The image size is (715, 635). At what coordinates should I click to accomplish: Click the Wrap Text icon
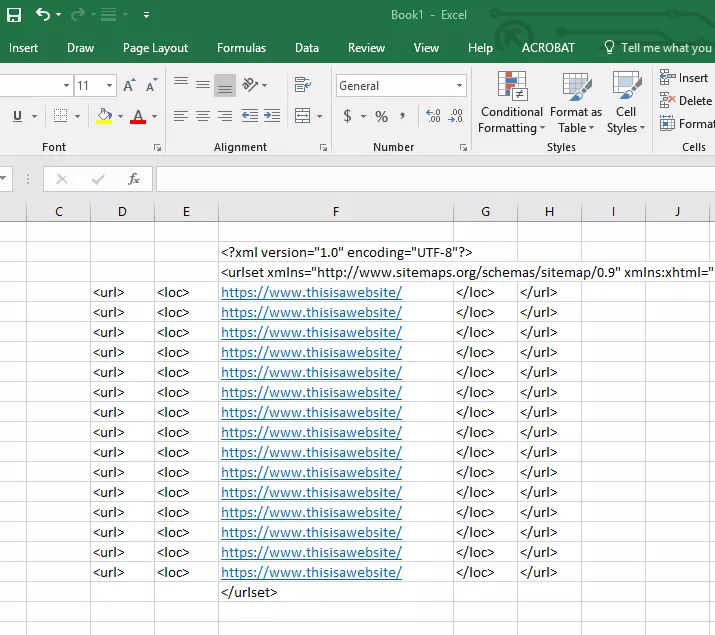[303, 86]
